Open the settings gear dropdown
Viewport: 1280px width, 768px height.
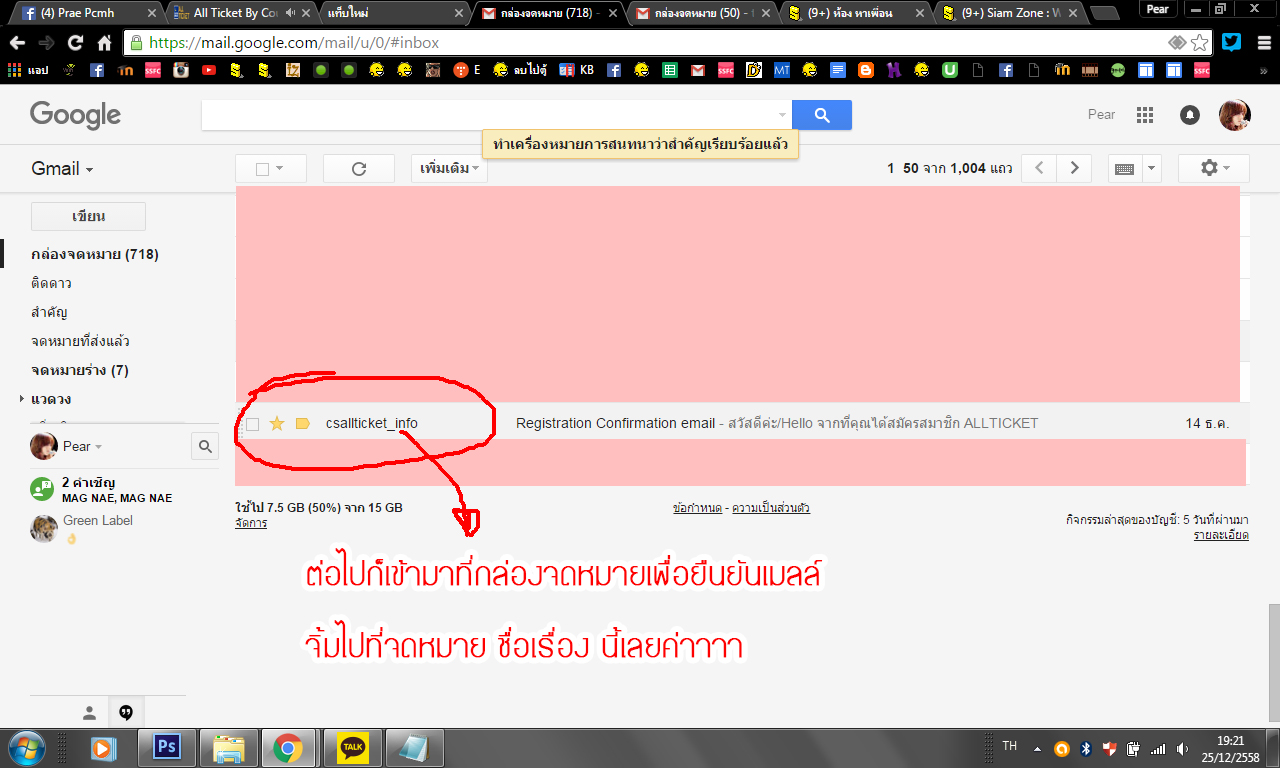pyautogui.click(x=1214, y=168)
